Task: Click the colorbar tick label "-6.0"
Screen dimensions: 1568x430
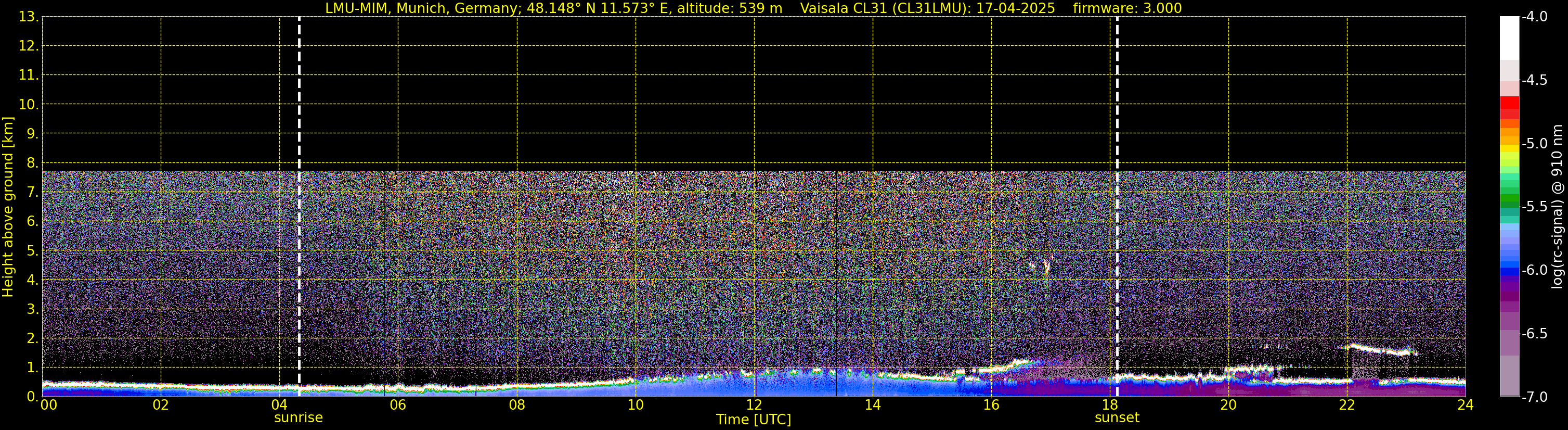Action: click(x=1535, y=270)
